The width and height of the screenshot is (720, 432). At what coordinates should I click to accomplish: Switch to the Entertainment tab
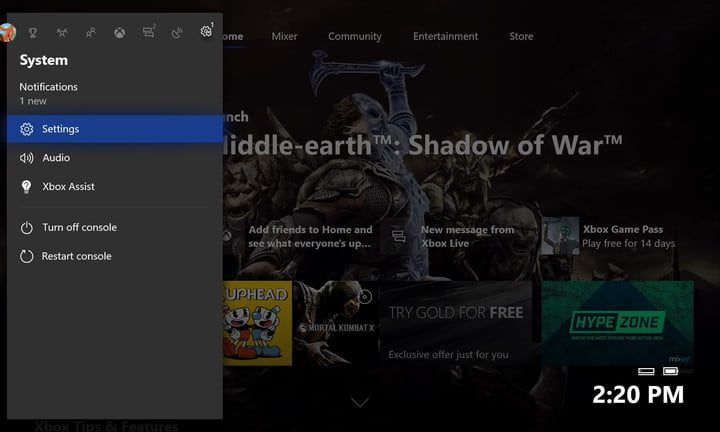[445, 36]
